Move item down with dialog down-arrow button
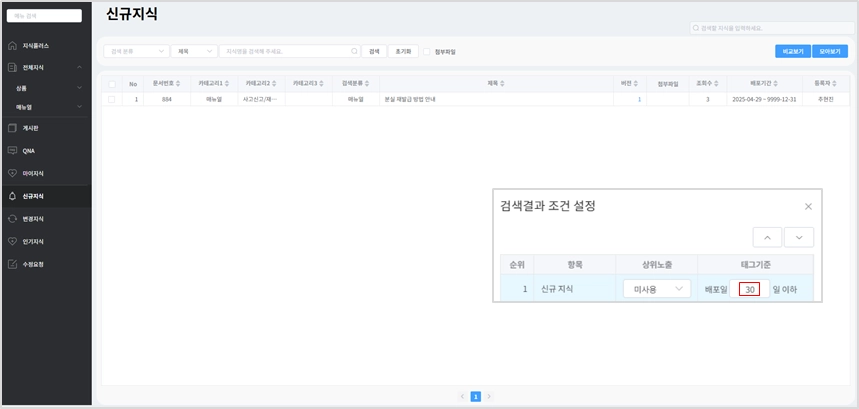Screen dimensions: 859x409 point(799,238)
